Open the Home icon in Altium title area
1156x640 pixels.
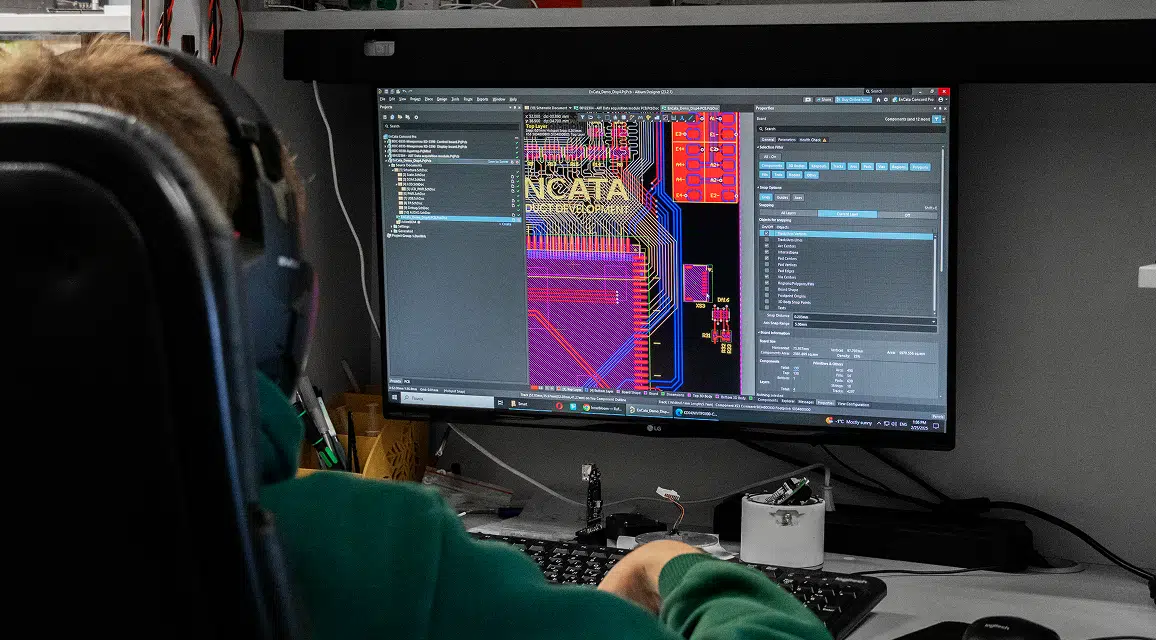878,100
